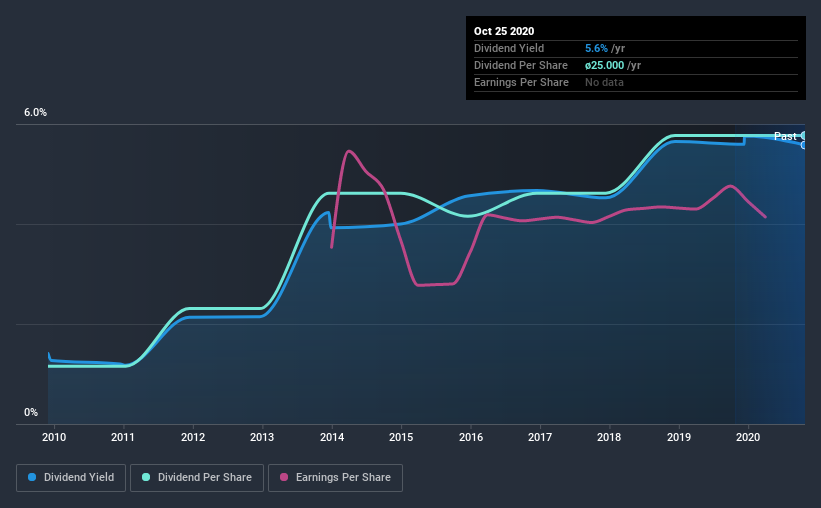The height and width of the screenshot is (508, 821).
Task: Click the 6.0% y-axis label
Action: click(x=35, y=113)
